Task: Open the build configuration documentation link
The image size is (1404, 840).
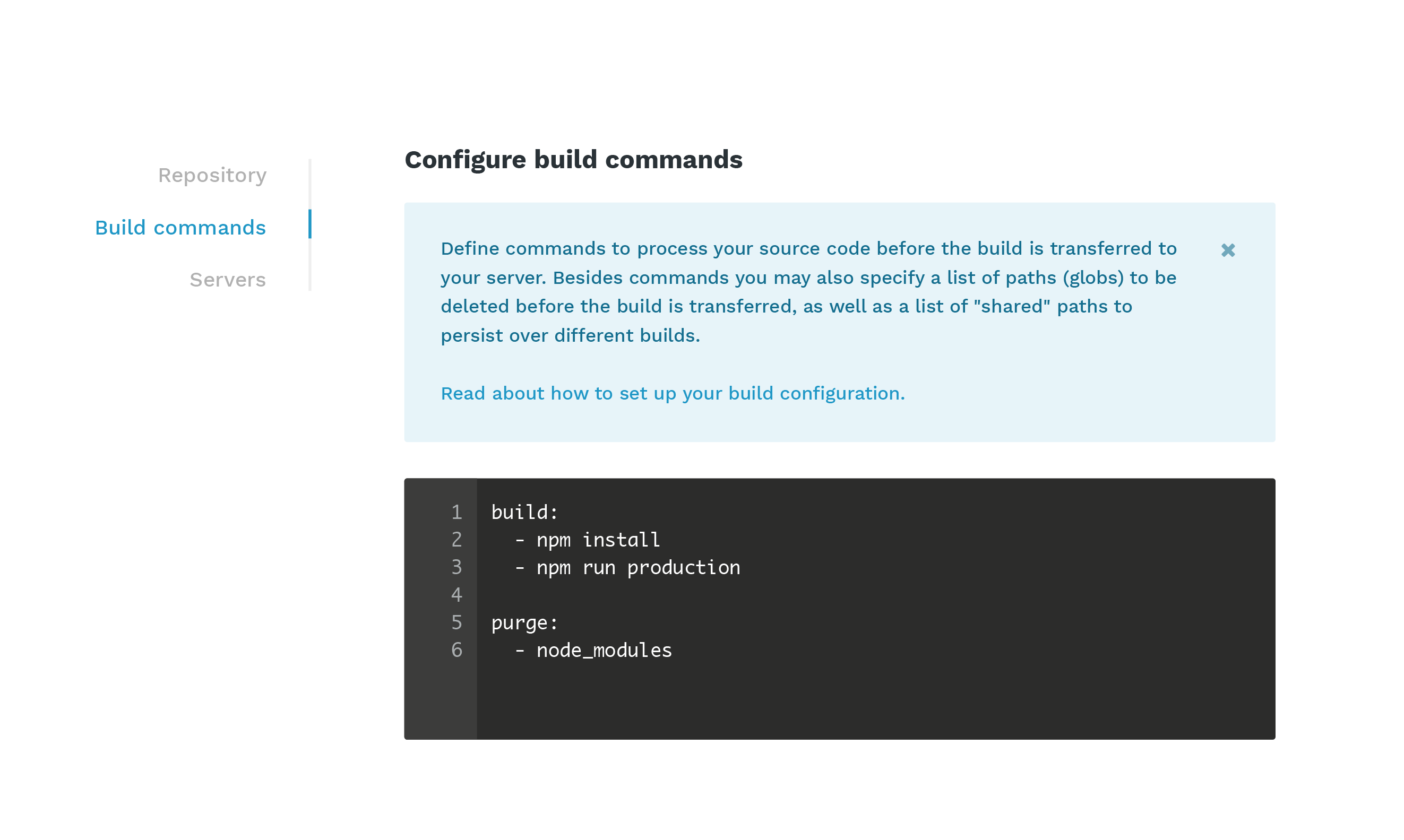Action: point(673,393)
